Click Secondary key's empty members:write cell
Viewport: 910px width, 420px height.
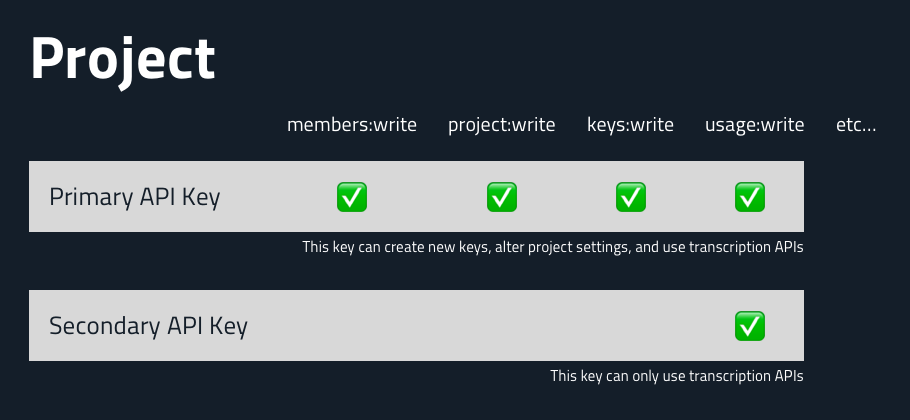click(x=351, y=326)
